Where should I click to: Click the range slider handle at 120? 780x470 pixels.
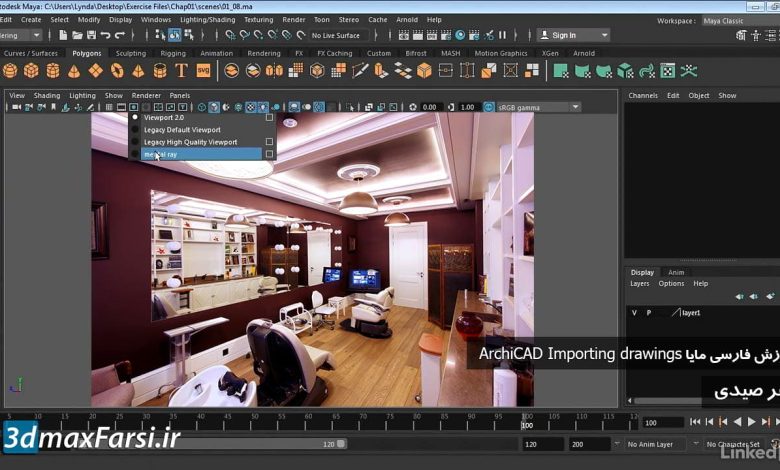coord(341,444)
